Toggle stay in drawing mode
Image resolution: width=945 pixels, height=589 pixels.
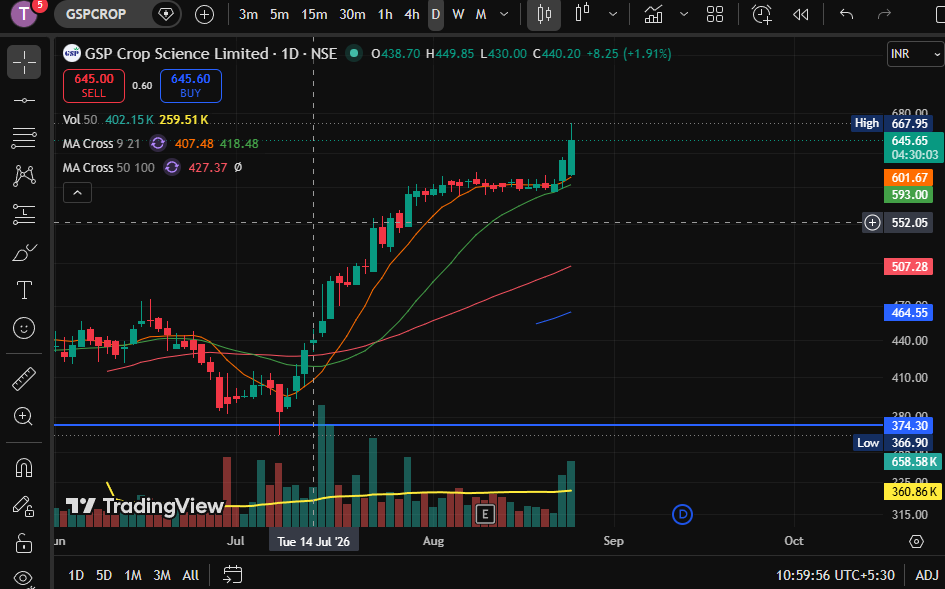tap(24, 506)
